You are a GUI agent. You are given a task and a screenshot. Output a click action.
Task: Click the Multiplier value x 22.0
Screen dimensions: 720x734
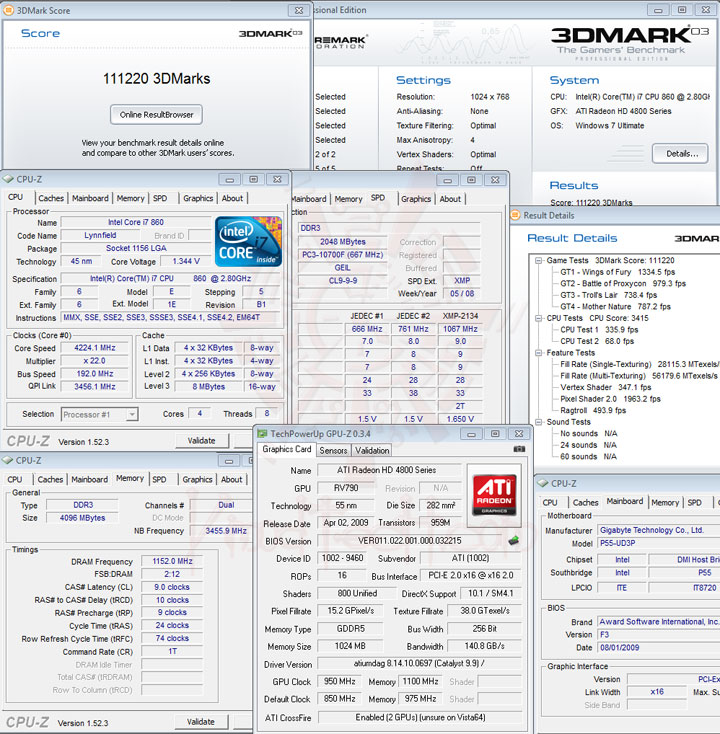click(95, 361)
